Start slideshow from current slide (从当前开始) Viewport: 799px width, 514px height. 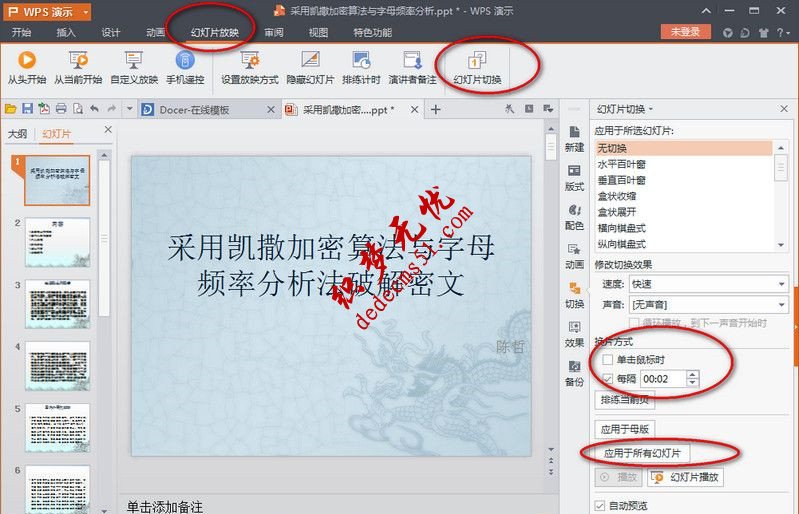pyautogui.click(x=78, y=67)
